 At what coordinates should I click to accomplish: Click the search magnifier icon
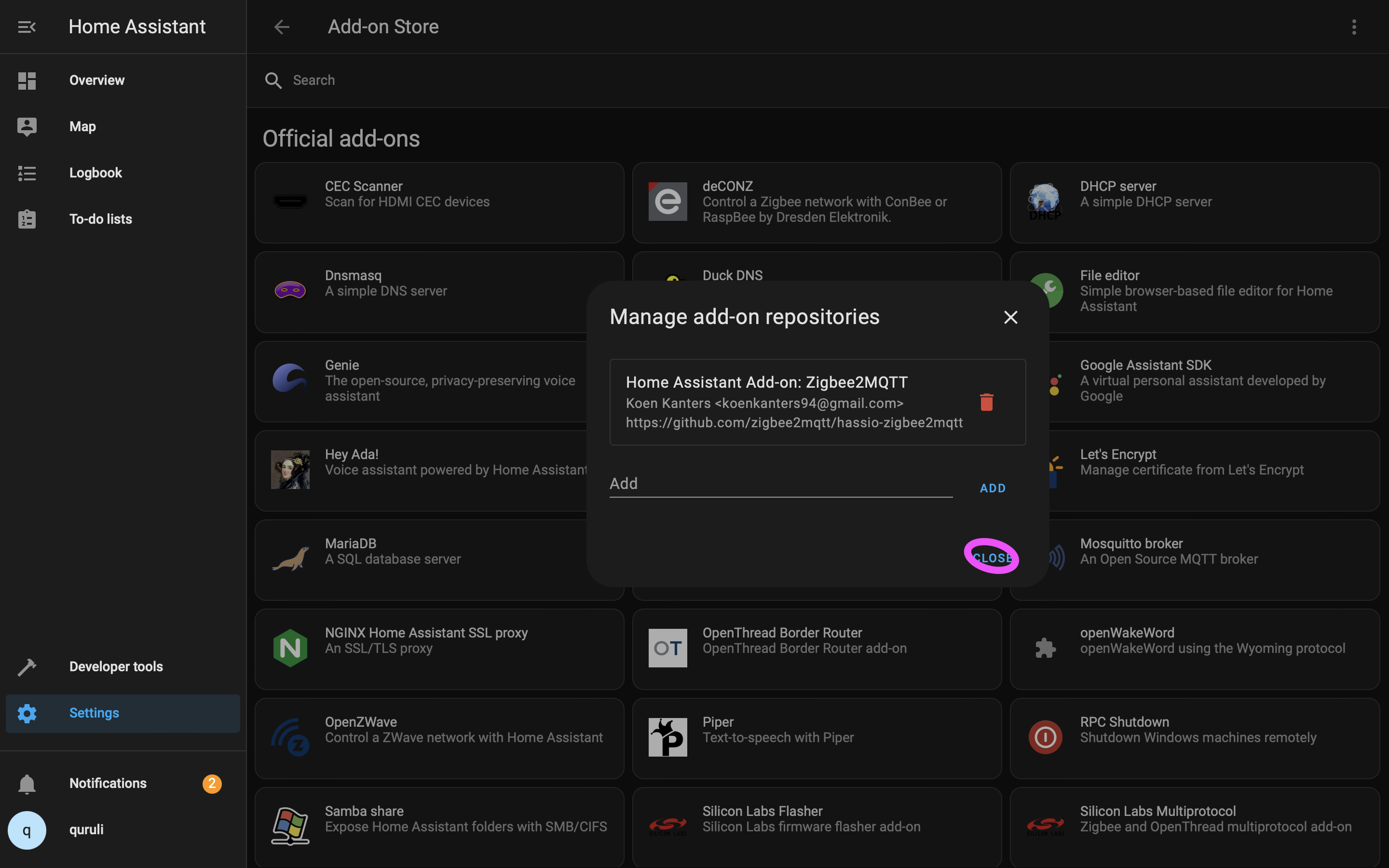[x=273, y=81]
